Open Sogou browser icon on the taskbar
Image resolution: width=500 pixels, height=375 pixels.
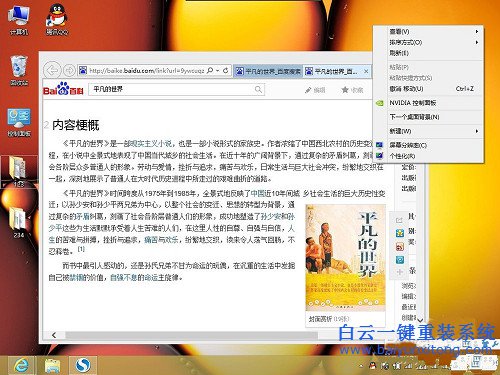(x=83, y=366)
